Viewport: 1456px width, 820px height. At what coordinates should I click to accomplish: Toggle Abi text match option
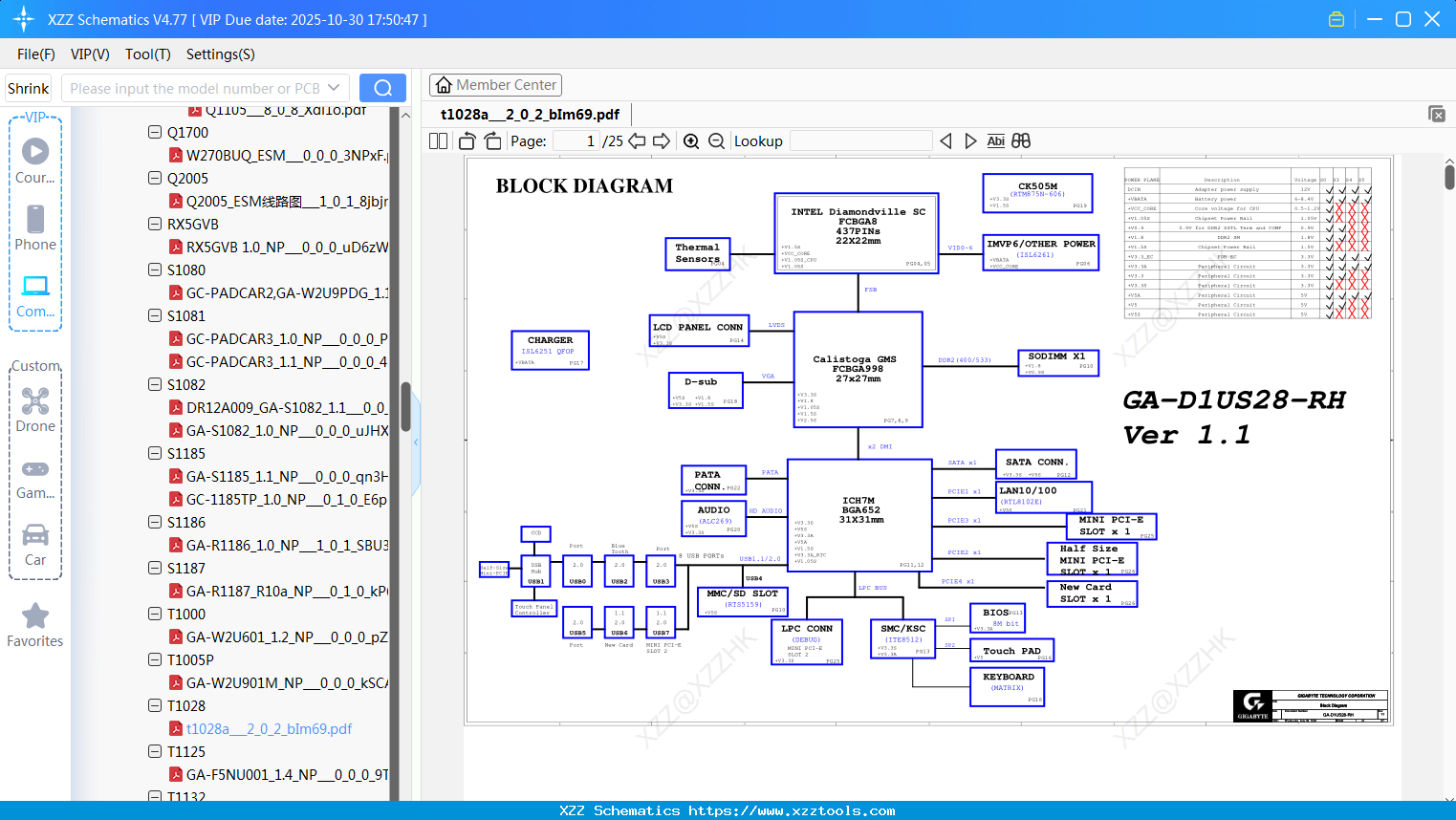pos(995,140)
